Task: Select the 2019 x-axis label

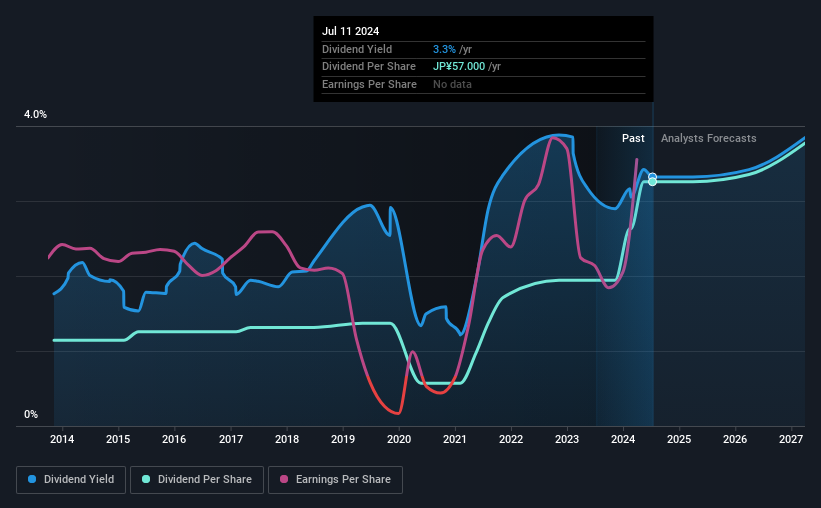Action: tap(342, 439)
